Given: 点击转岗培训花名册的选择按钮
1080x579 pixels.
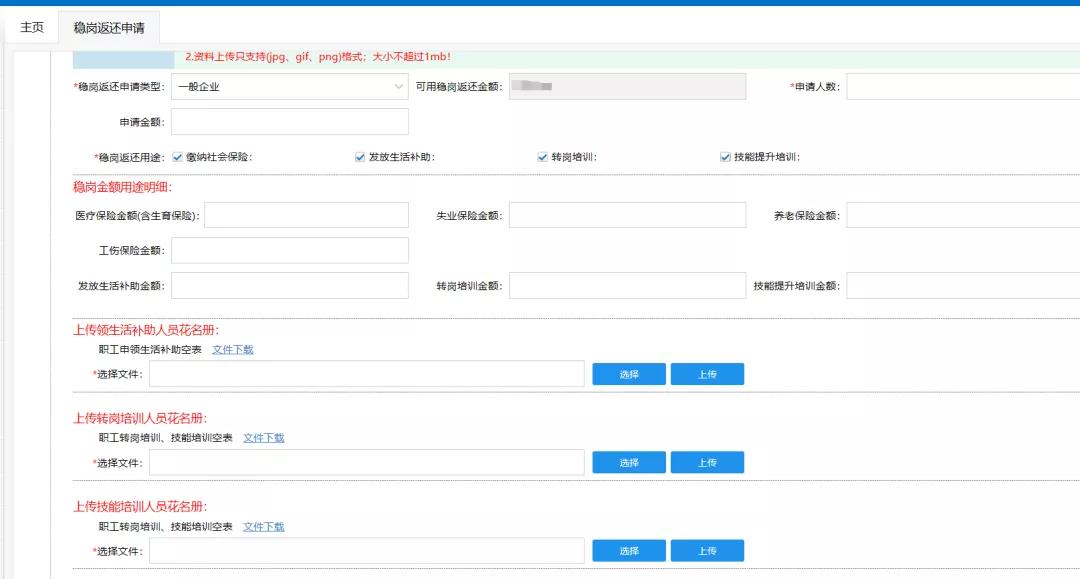Looking at the screenshot, I should (x=629, y=462).
